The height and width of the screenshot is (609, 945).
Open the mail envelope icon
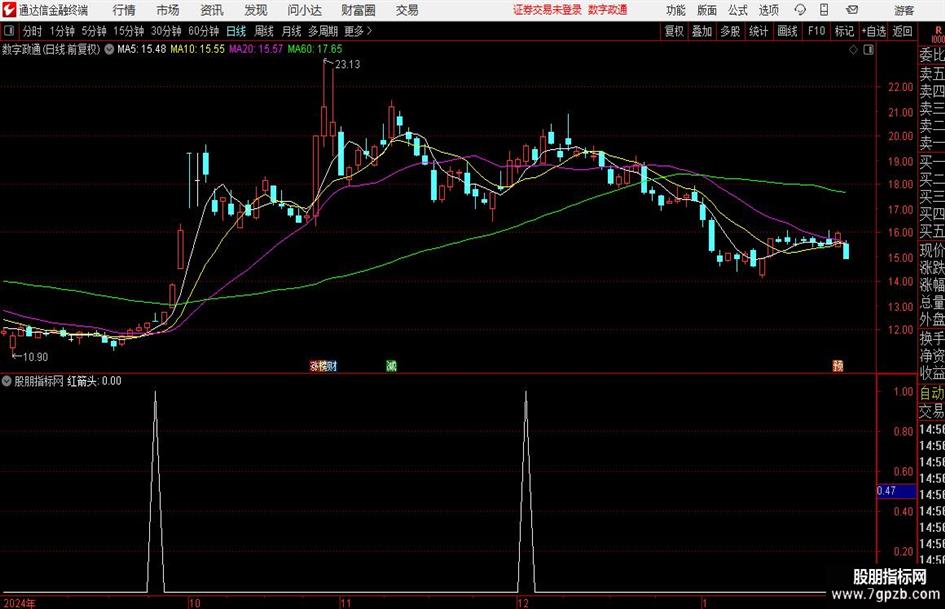pos(852,10)
